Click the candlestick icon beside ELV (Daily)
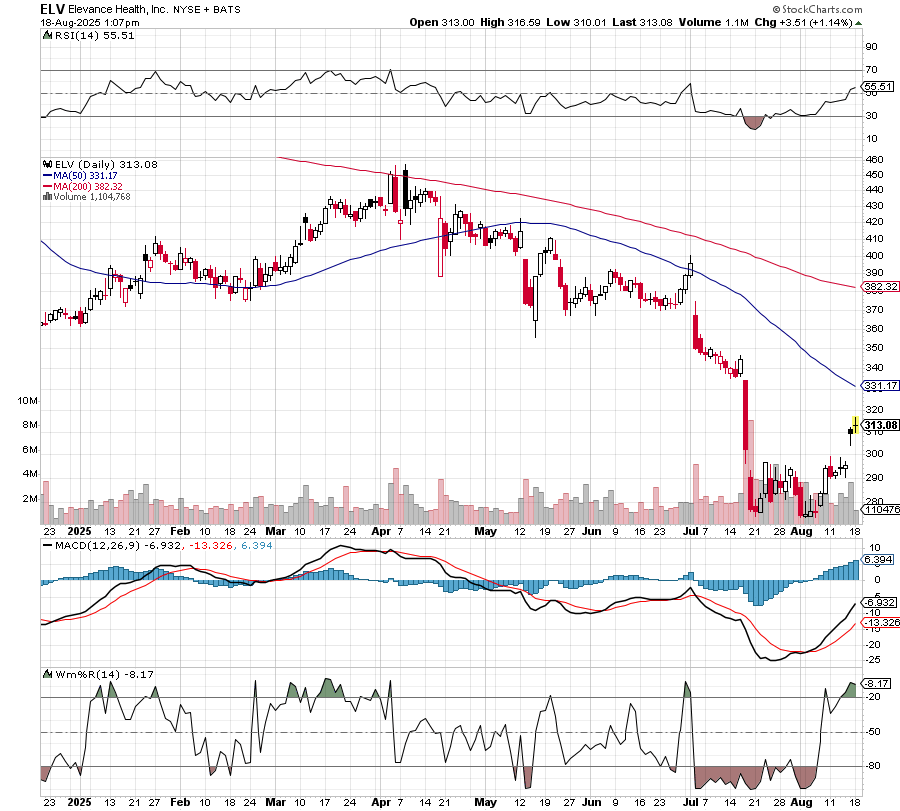 (48, 164)
